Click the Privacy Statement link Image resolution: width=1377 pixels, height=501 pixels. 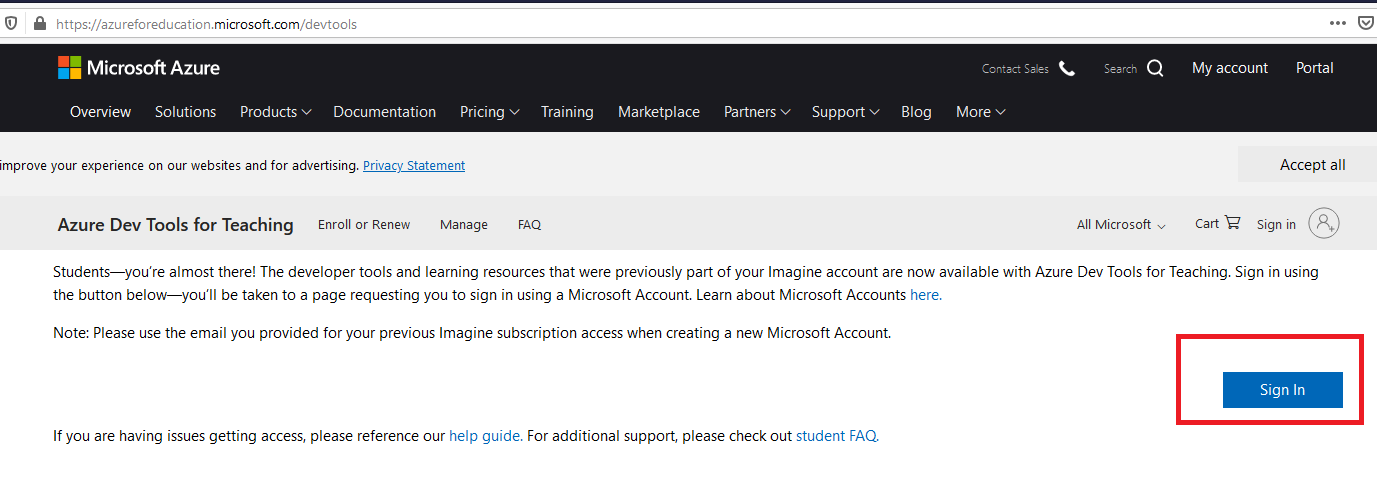pyautogui.click(x=414, y=165)
